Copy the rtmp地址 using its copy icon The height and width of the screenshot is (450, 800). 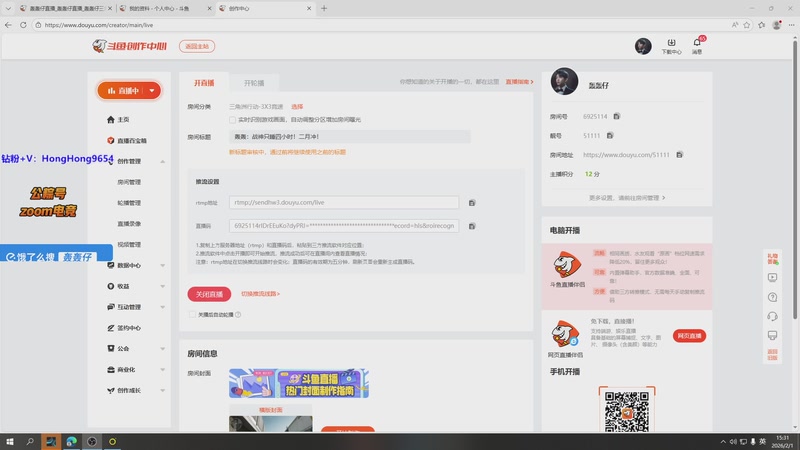472,203
